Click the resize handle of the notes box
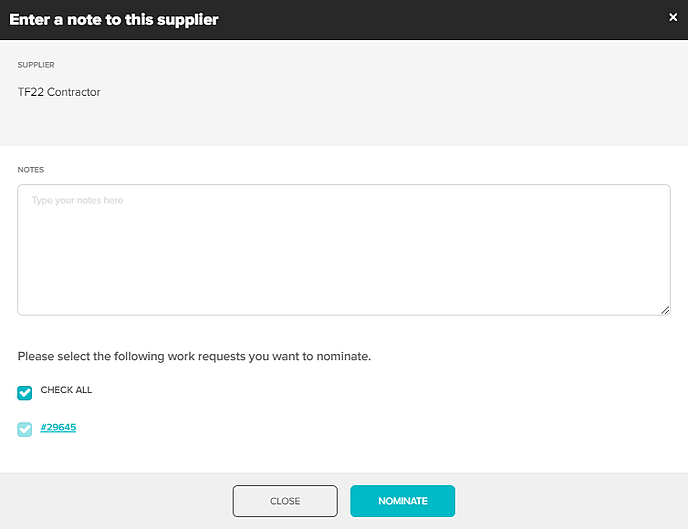The height and width of the screenshot is (529, 688). pos(665,310)
